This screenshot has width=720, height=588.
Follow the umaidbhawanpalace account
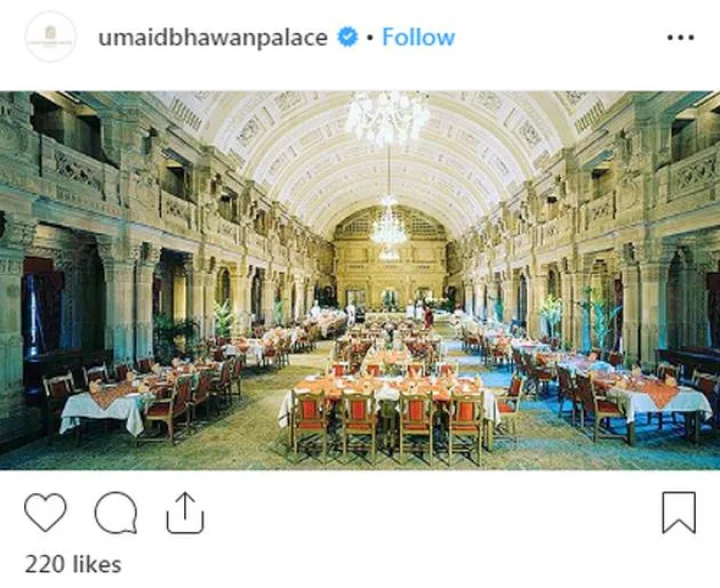pos(418,37)
